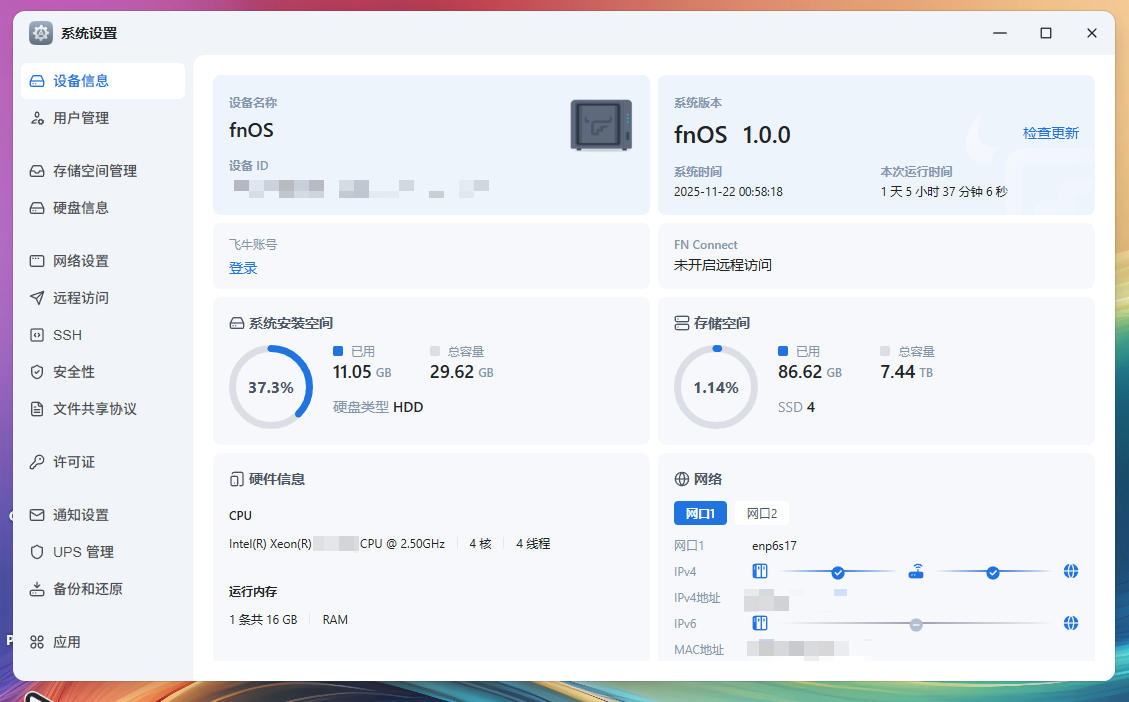
Task: Click the NAS device image
Action: [601, 125]
